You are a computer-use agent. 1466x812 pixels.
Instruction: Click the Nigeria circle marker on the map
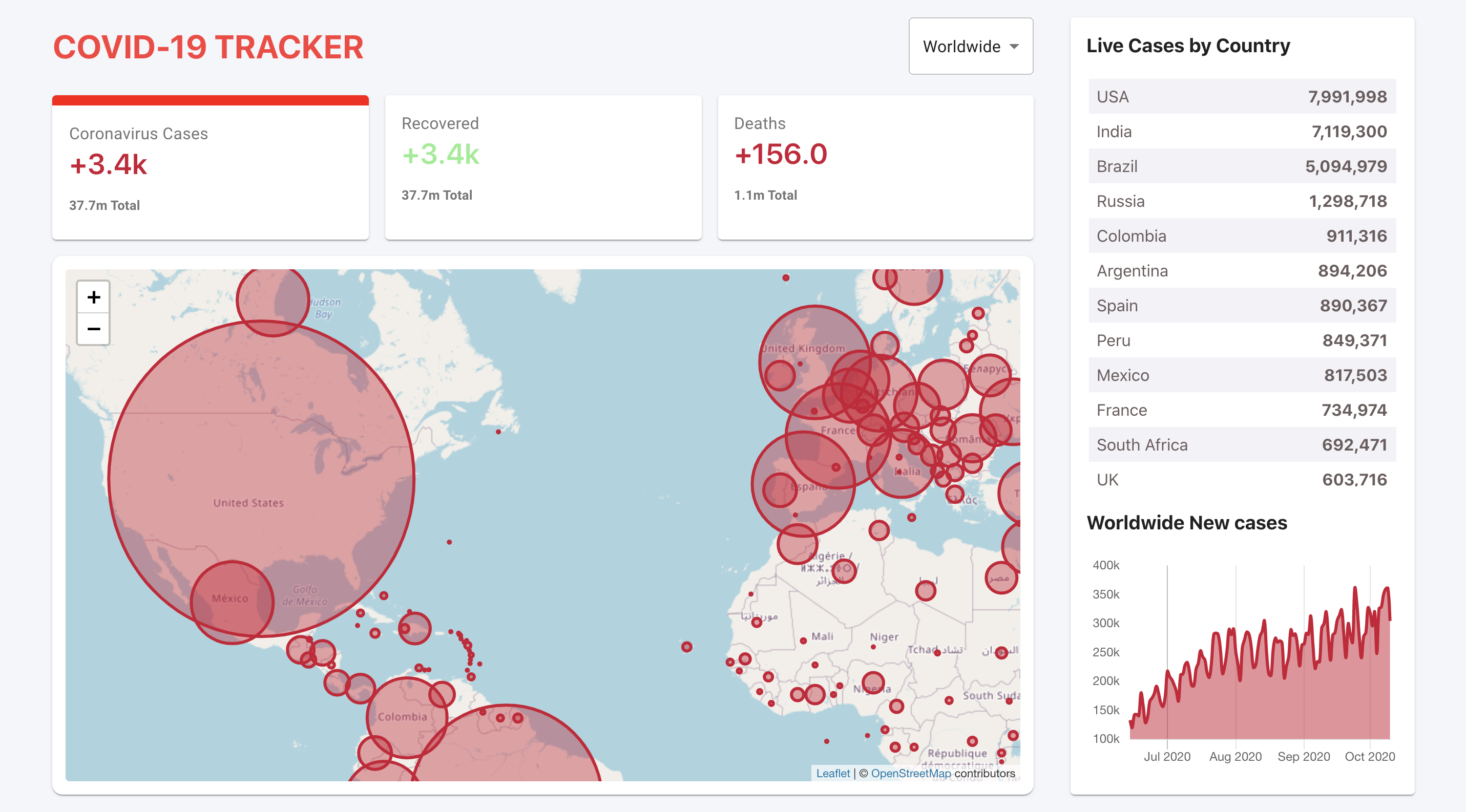[872, 682]
